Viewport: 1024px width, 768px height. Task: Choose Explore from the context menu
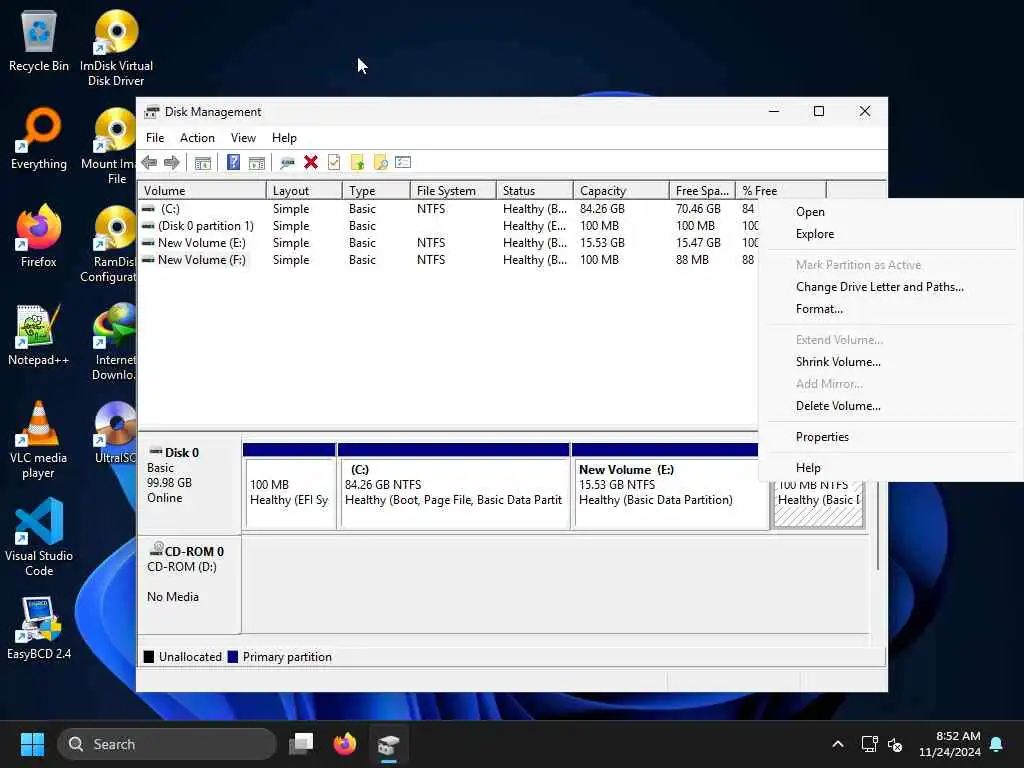[891, 234]
